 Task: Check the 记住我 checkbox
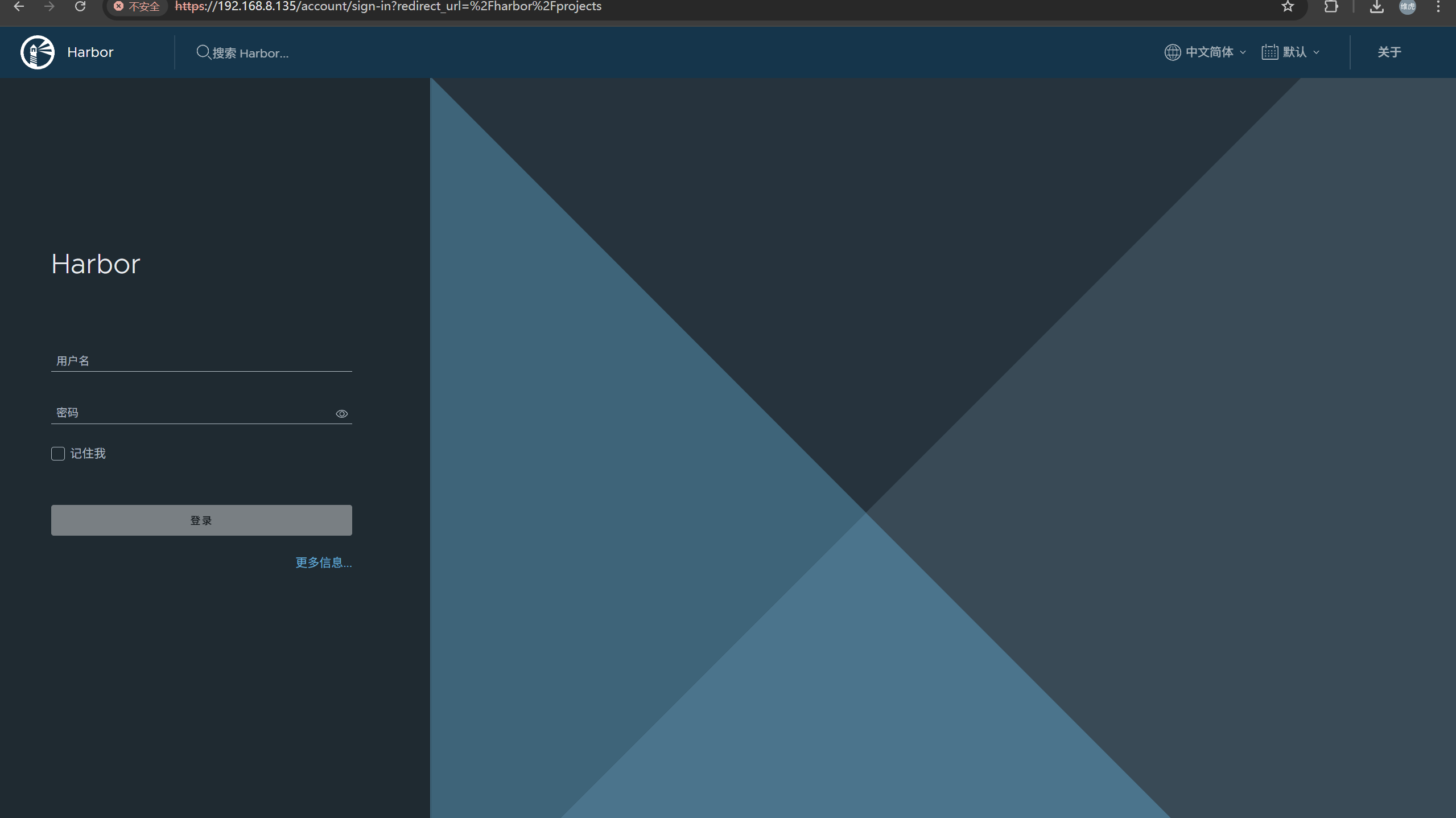[58, 454]
